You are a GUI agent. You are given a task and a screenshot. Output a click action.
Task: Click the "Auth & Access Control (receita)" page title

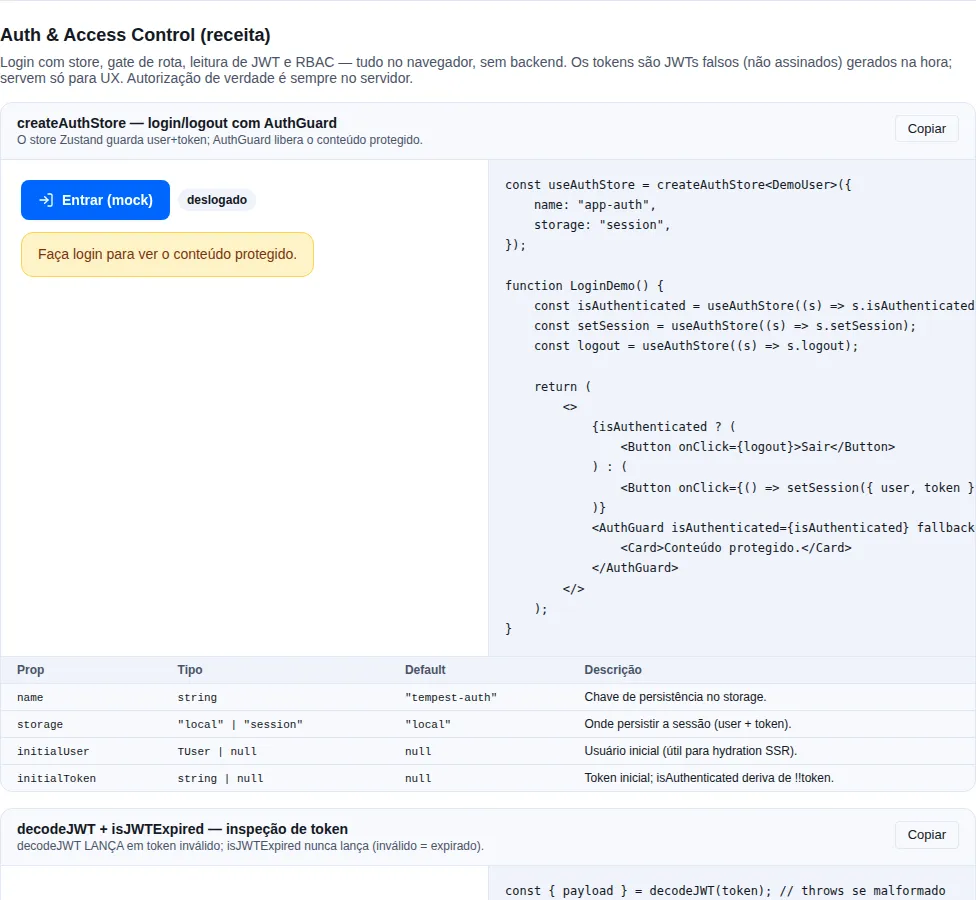point(135,35)
